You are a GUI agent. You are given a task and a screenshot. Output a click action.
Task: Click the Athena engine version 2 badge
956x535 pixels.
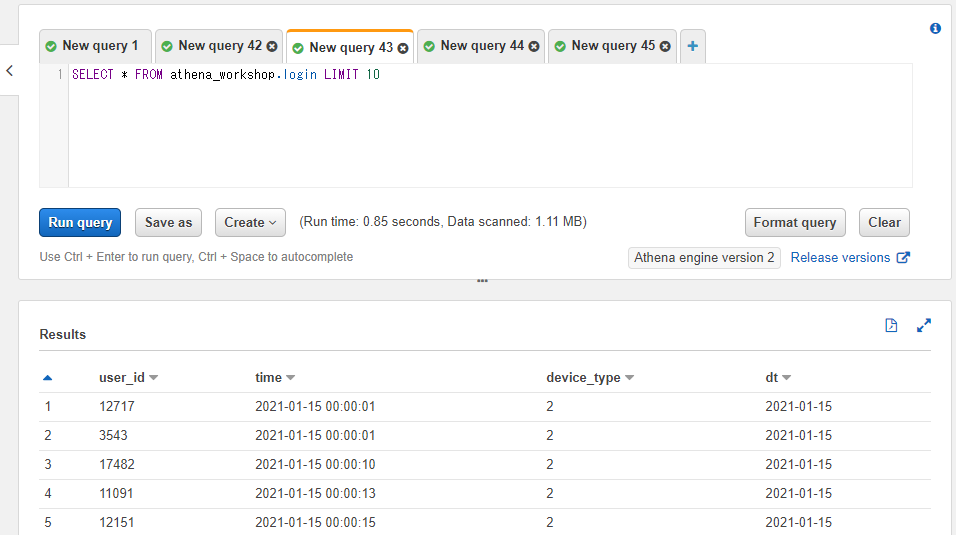coord(704,257)
